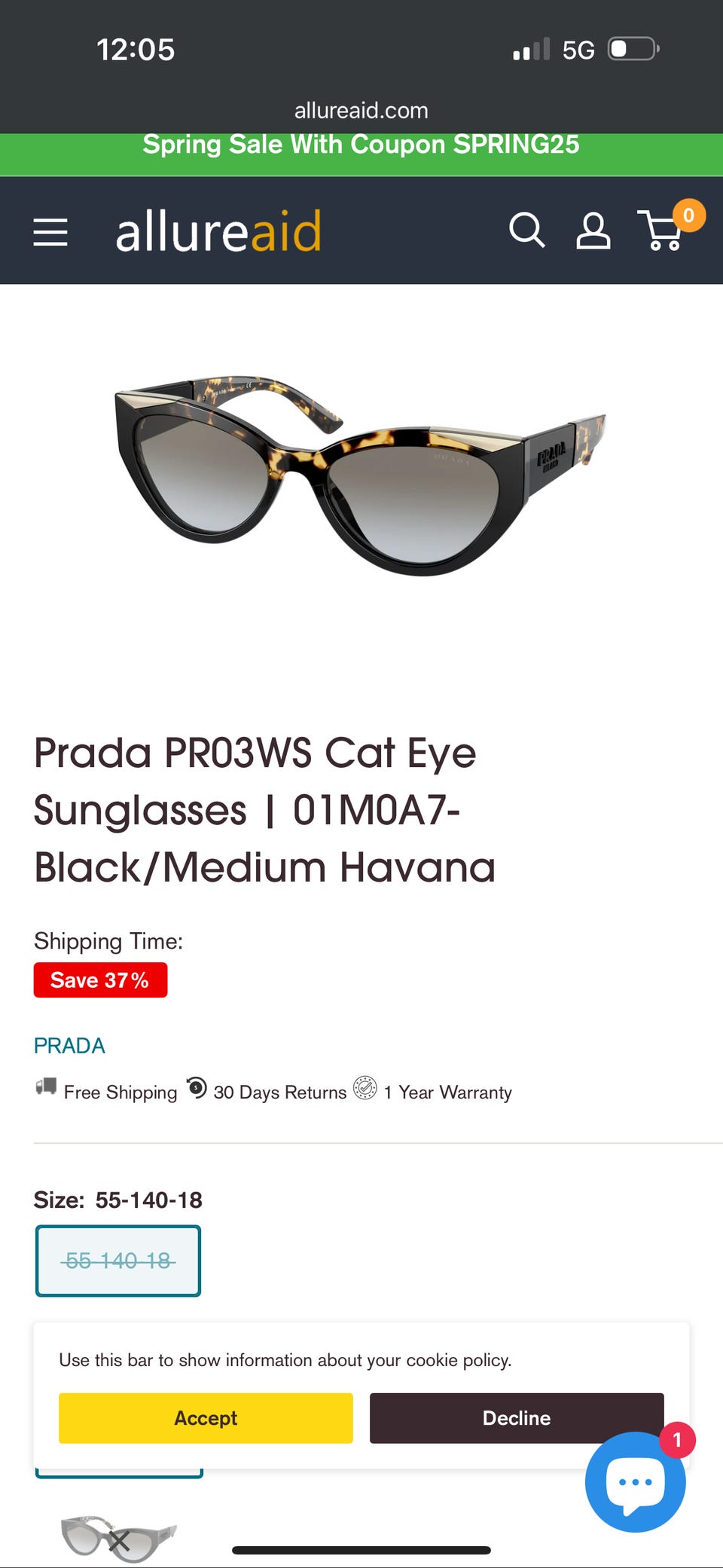Open the user account icon

[x=593, y=231]
